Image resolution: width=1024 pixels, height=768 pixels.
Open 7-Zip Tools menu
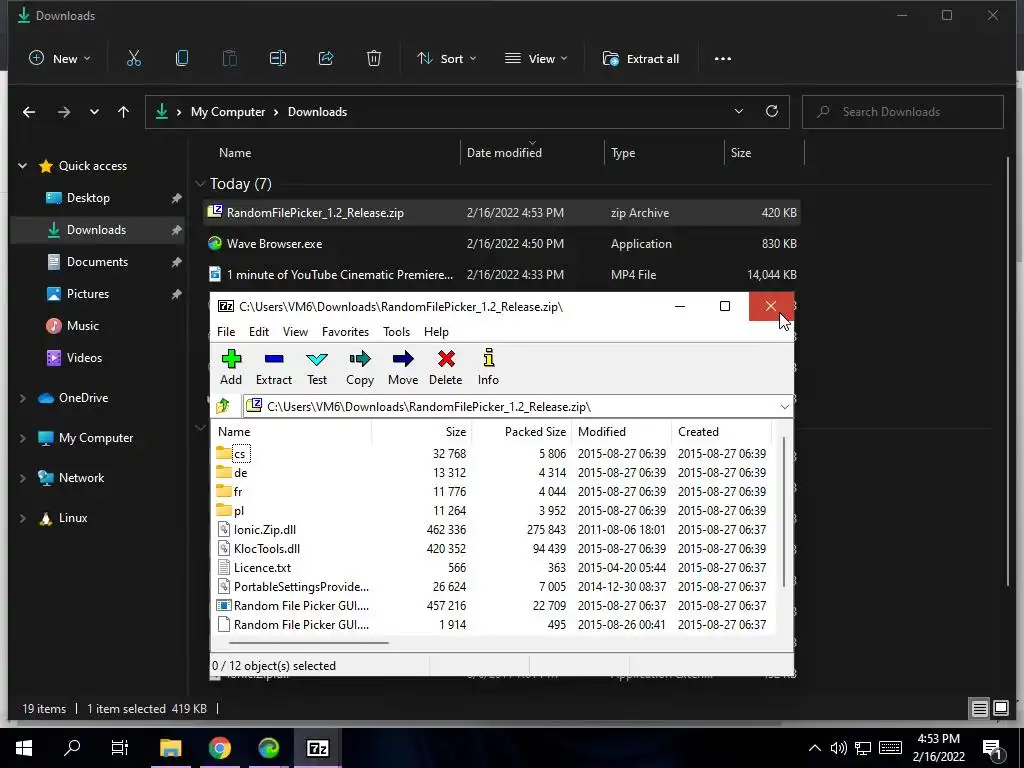pos(396,332)
